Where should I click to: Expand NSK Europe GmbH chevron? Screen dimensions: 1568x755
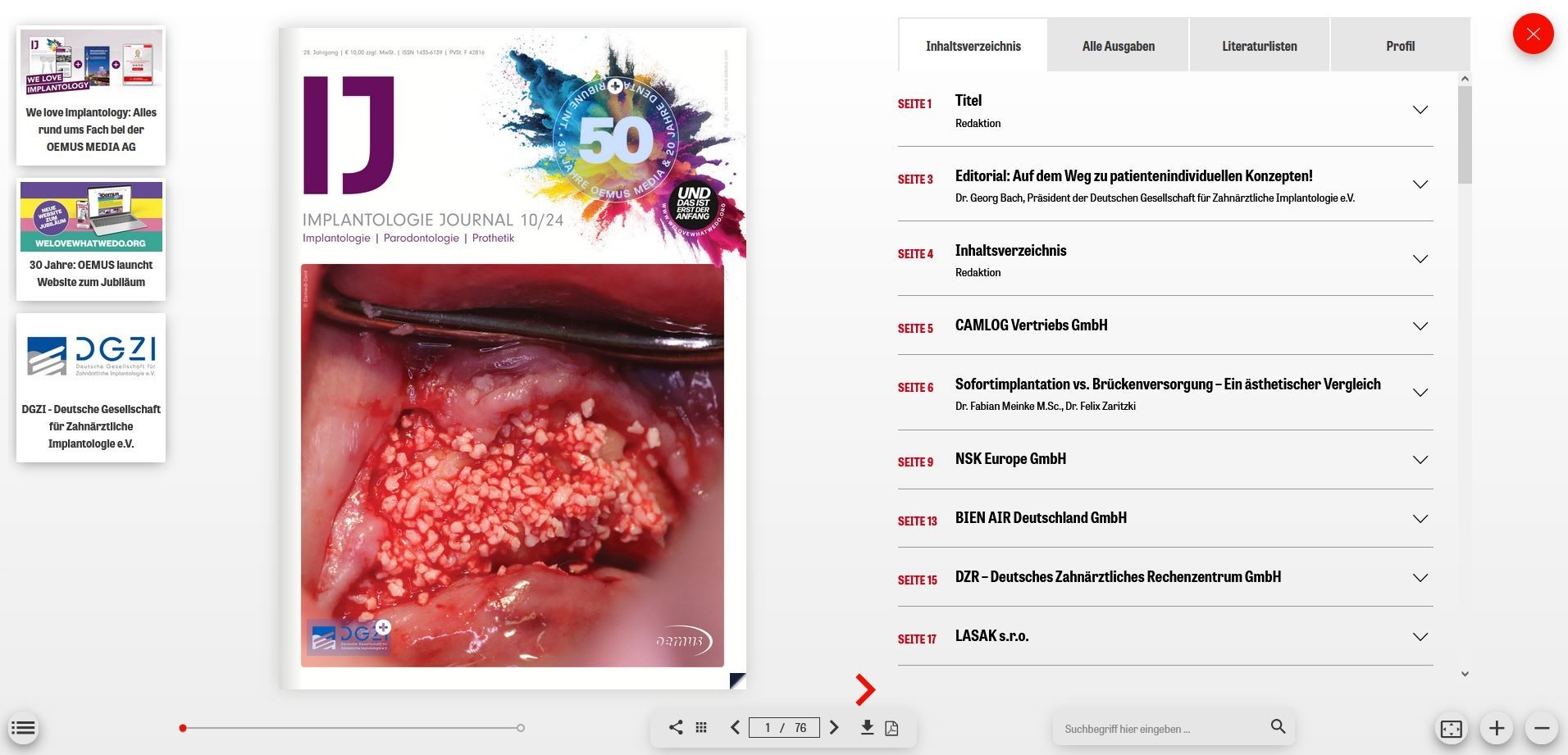[x=1420, y=460]
